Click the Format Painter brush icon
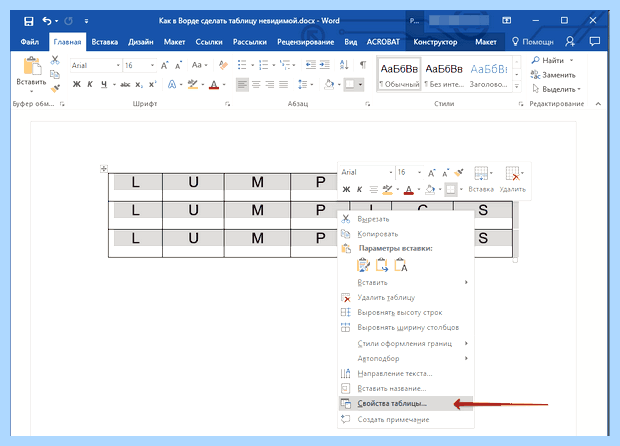This screenshot has height=446, width=620. (x=55, y=88)
